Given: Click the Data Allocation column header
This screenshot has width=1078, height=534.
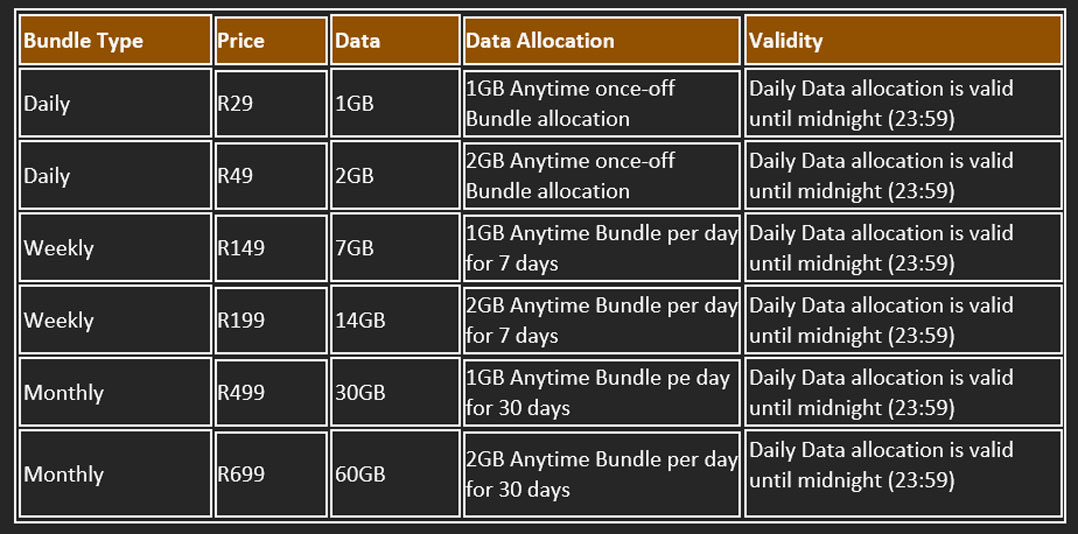Looking at the screenshot, I should [x=540, y=41].
